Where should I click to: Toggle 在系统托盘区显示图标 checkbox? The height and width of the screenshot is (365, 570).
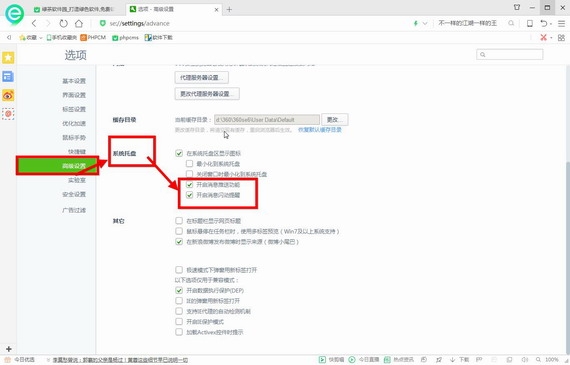pyautogui.click(x=179, y=153)
